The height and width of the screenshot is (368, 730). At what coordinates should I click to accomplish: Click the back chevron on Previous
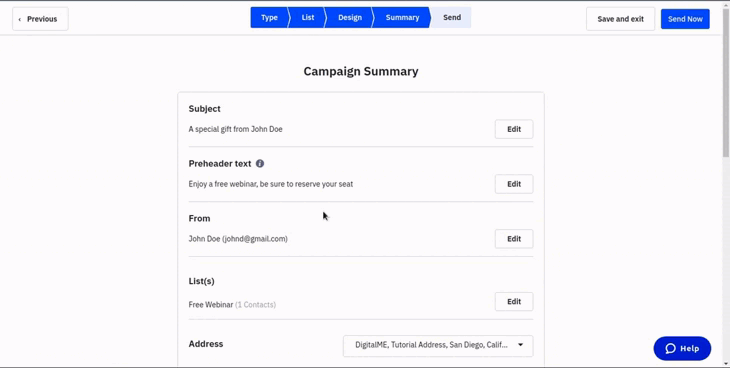[20, 19]
